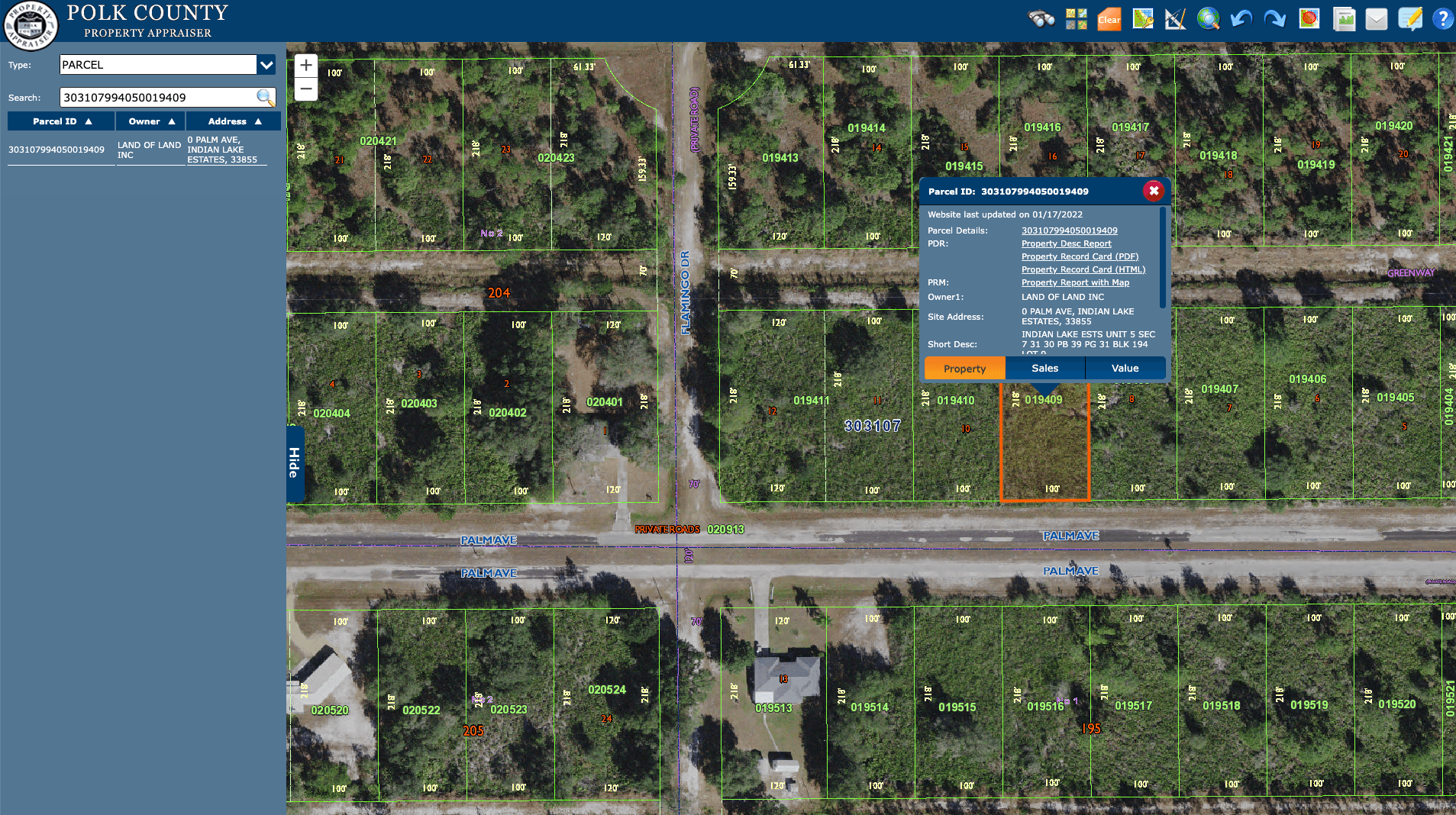The width and height of the screenshot is (1456, 815).
Task: Open the Property Record Card (HTML) link
Action: coord(1083,269)
